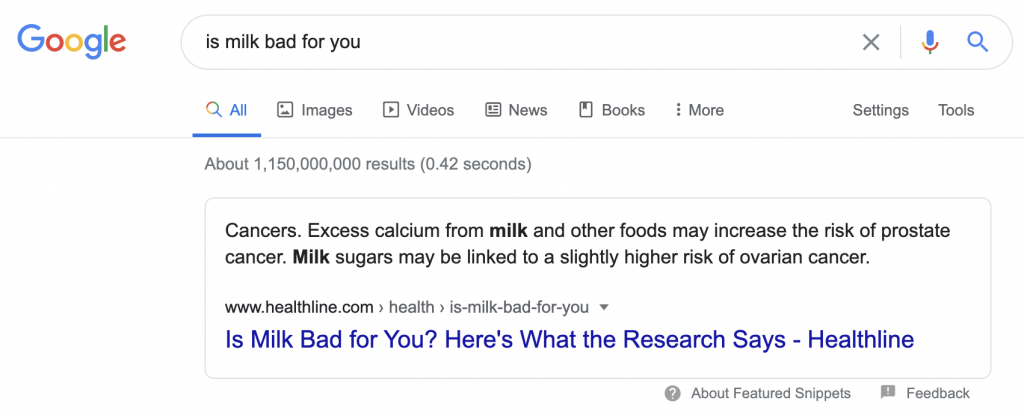The width and height of the screenshot is (1024, 415).
Task: Open the More search categories menu
Action: pos(700,110)
